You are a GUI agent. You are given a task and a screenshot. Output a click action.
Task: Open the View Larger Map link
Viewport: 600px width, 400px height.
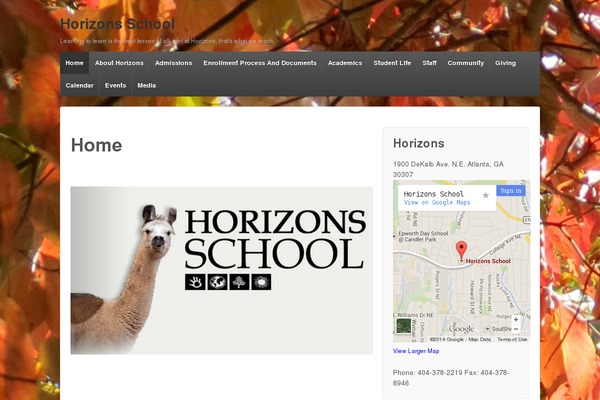pyautogui.click(x=416, y=351)
